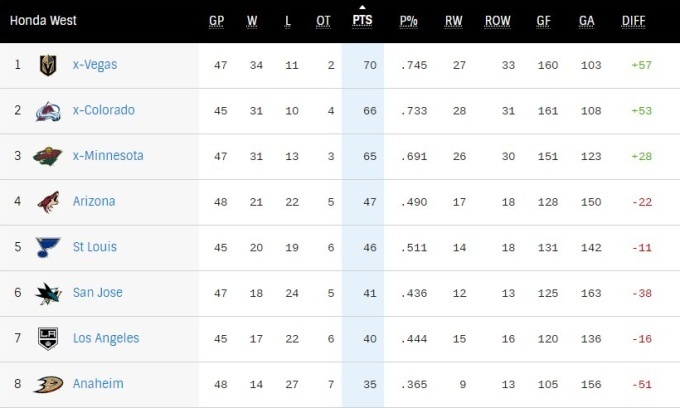Sort by P% column header
Image resolution: width=680 pixels, height=408 pixels.
pos(408,21)
